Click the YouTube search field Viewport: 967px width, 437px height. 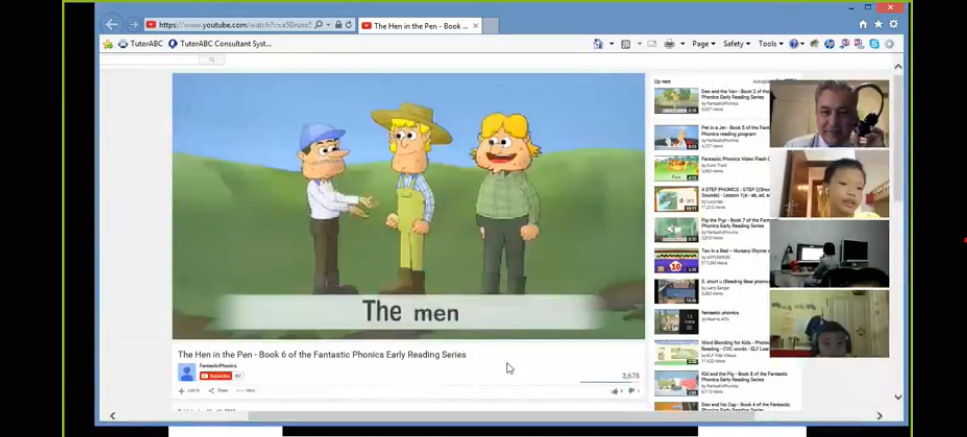pyautogui.click(x=149, y=60)
